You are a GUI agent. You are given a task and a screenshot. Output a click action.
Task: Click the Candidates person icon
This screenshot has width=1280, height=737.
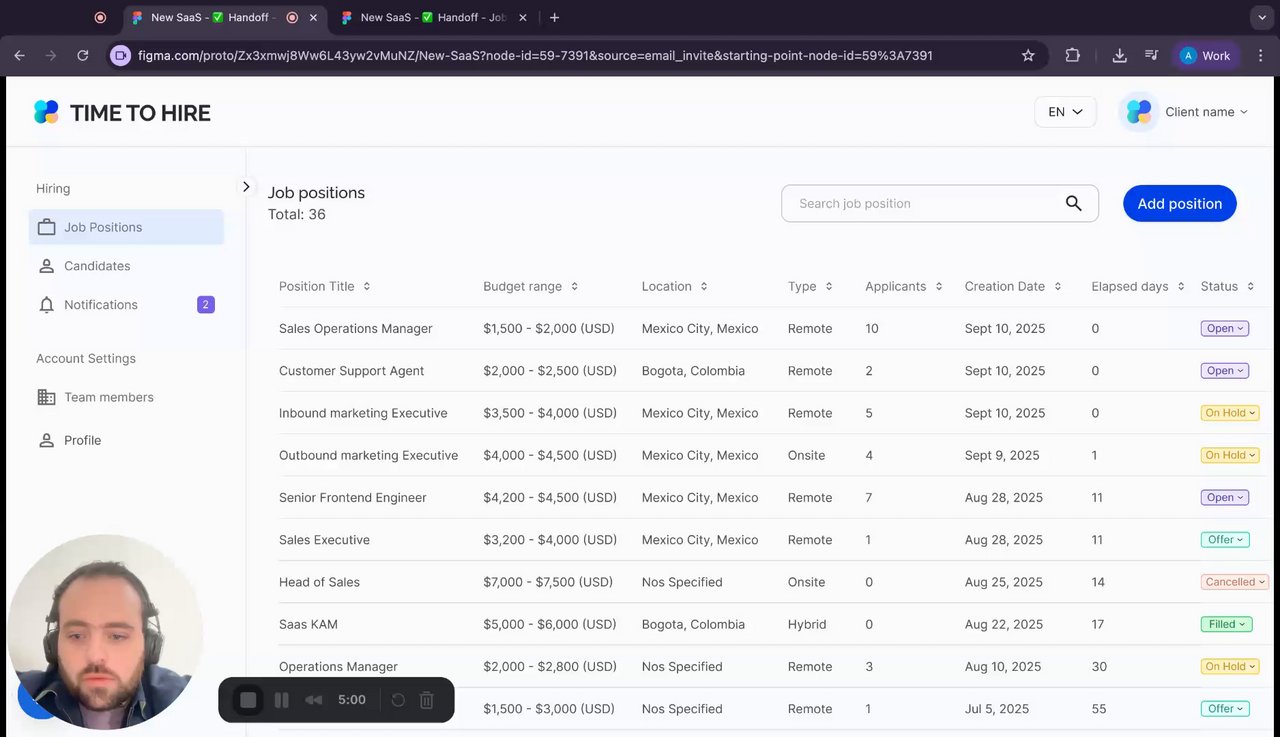pos(46,266)
